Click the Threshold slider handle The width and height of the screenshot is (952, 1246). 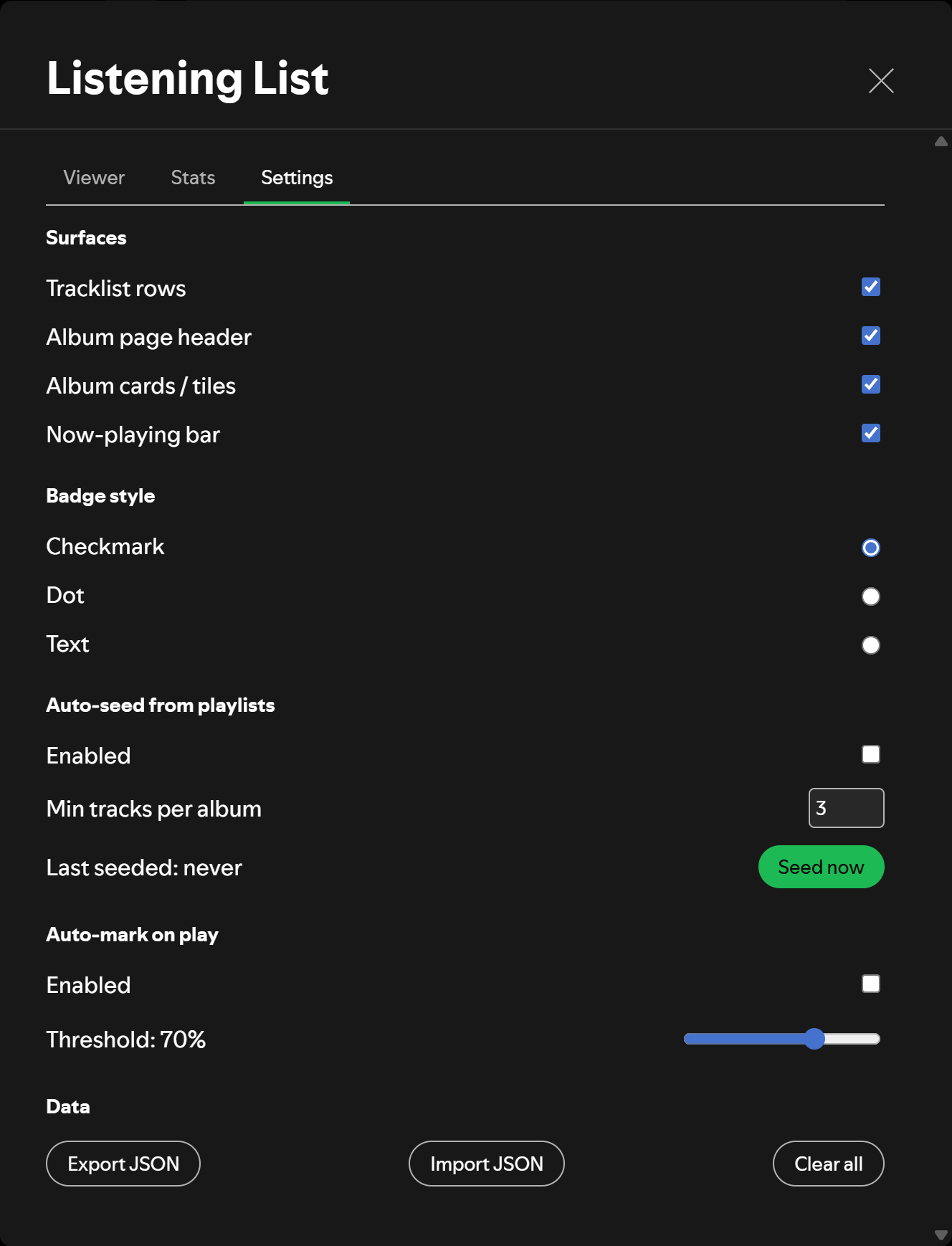(814, 1039)
